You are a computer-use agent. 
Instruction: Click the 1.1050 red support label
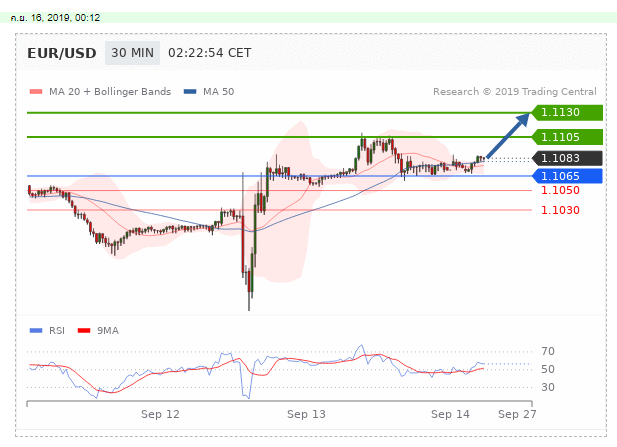[x=560, y=190]
